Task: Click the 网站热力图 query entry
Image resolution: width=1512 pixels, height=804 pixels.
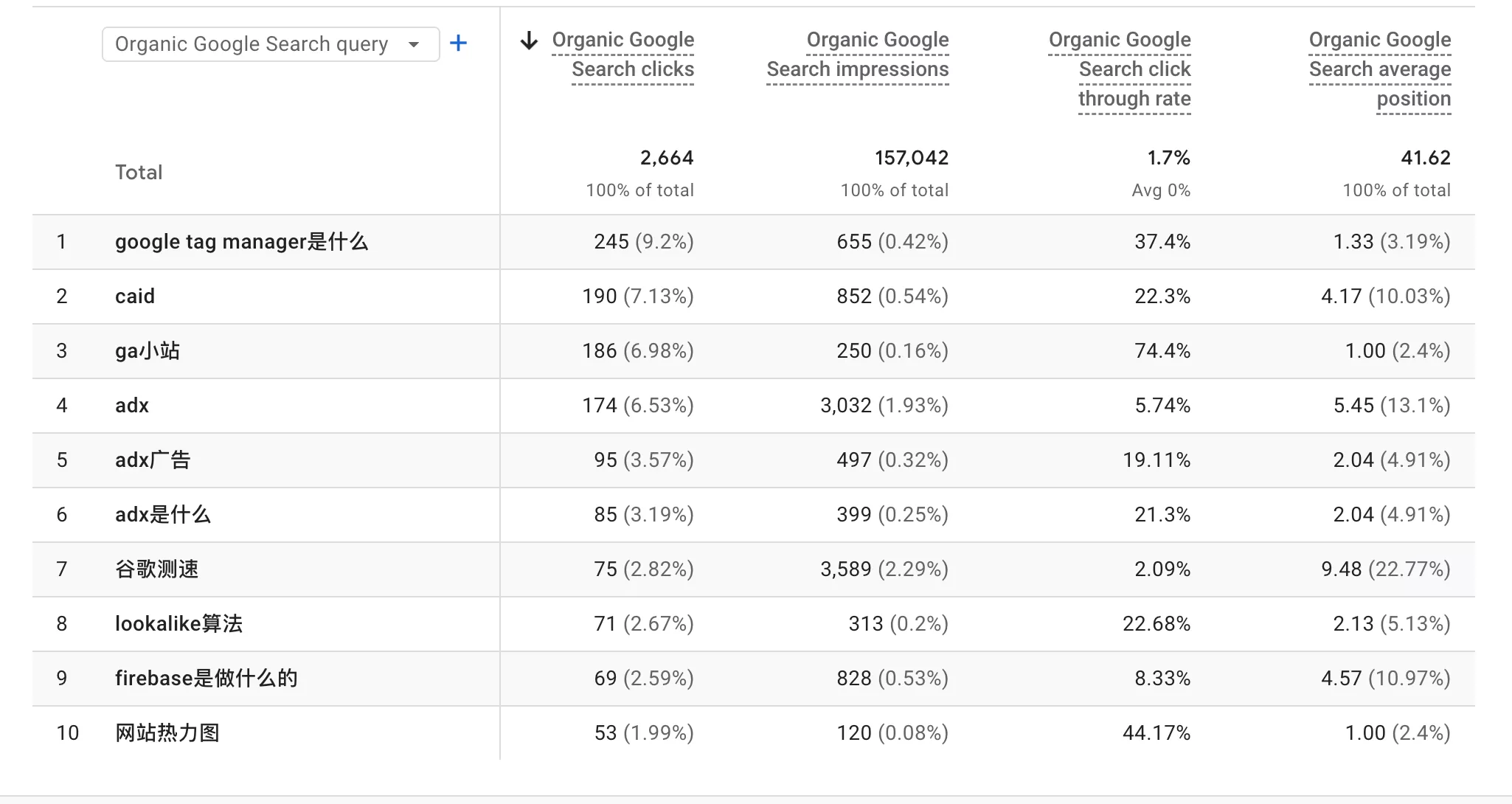Action: 165,732
